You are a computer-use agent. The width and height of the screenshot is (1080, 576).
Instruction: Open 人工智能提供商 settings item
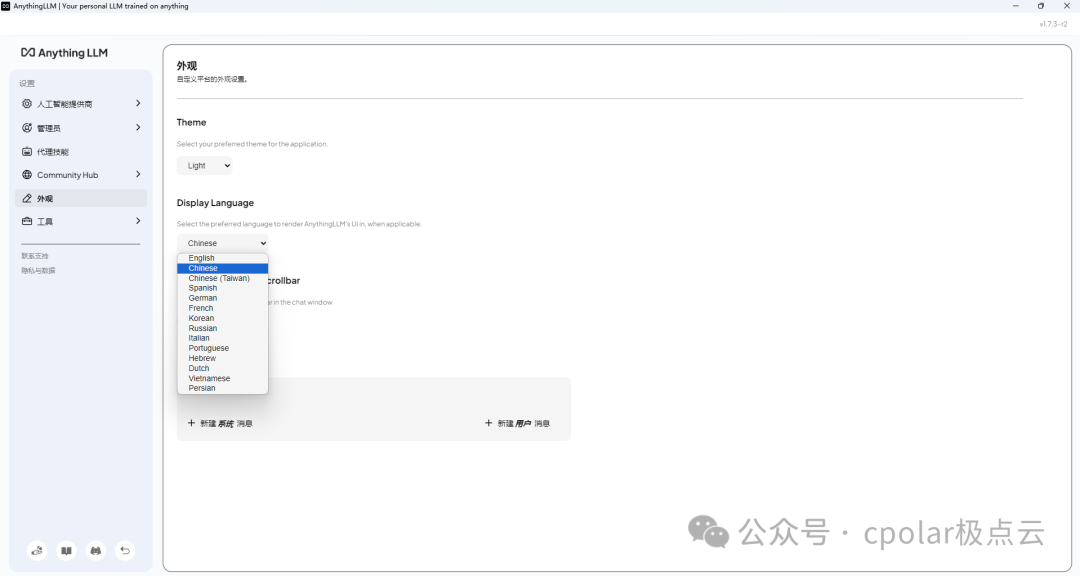[81, 103]
